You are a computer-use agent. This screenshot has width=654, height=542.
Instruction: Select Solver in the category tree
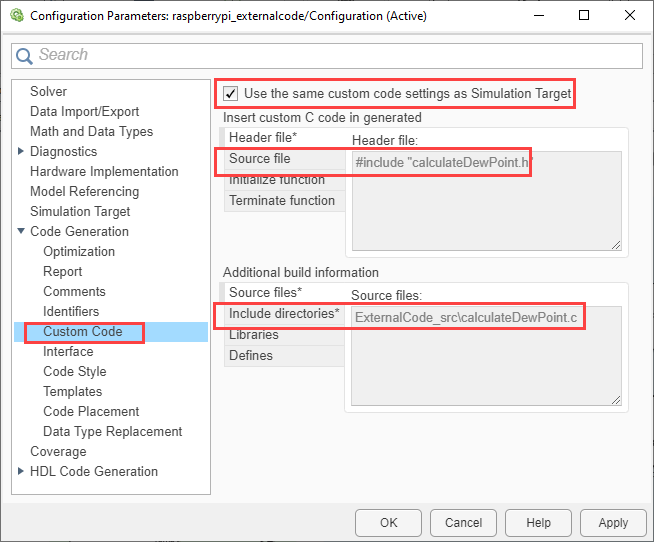click(49, 92)
